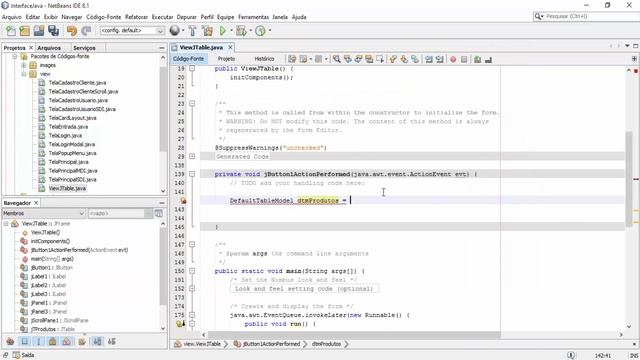This screenshot has height=360, width=640.
Task: Collapse the ViewJTable class node in Navigator
Action: click(6, 224)
